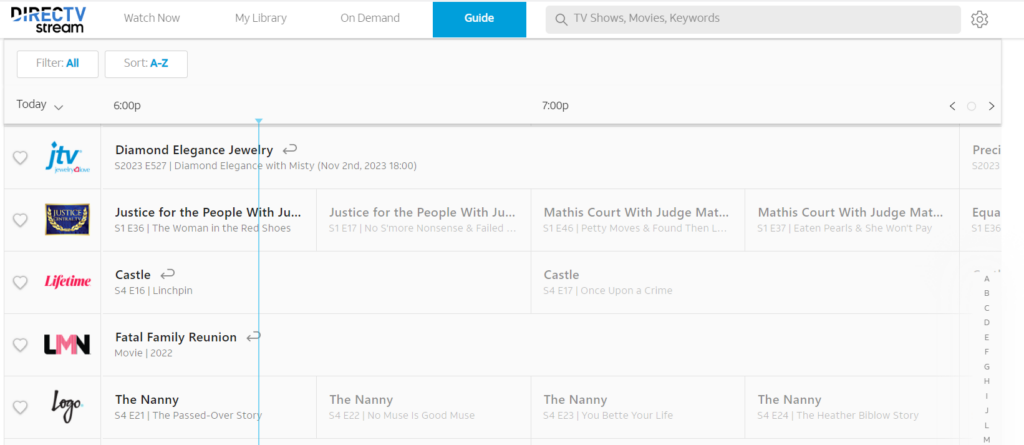The height and width of the screenshot is (445, 1024).
Task: Jump to letter D in alphabet index
Action: [x=987, y=322]
